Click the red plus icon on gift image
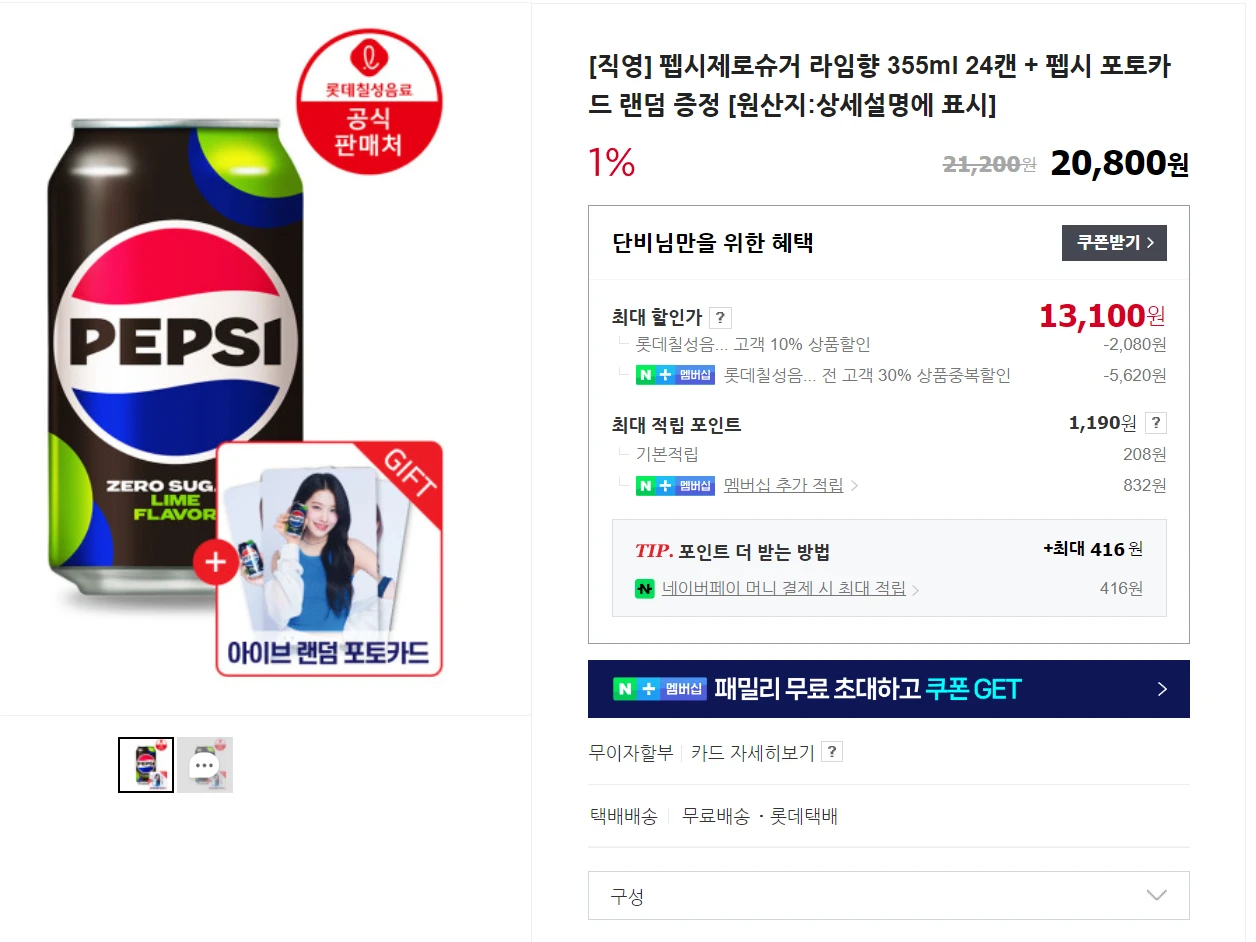The width and height of the screenshot is (1256, 942). 216,562
